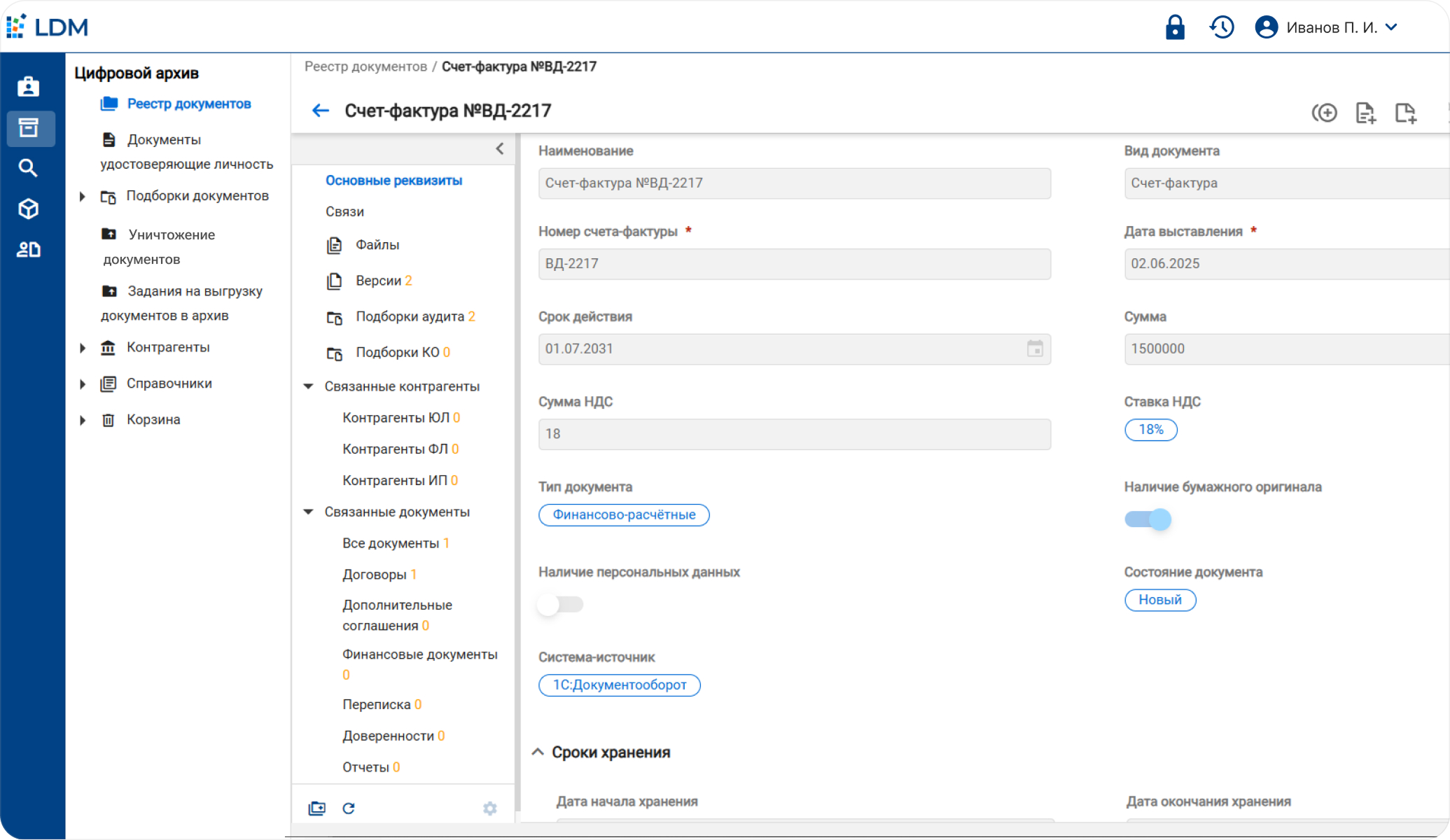Click the 3D cube icon in left rail
This screenshot has height=840, width=1450.
(28, 209)
